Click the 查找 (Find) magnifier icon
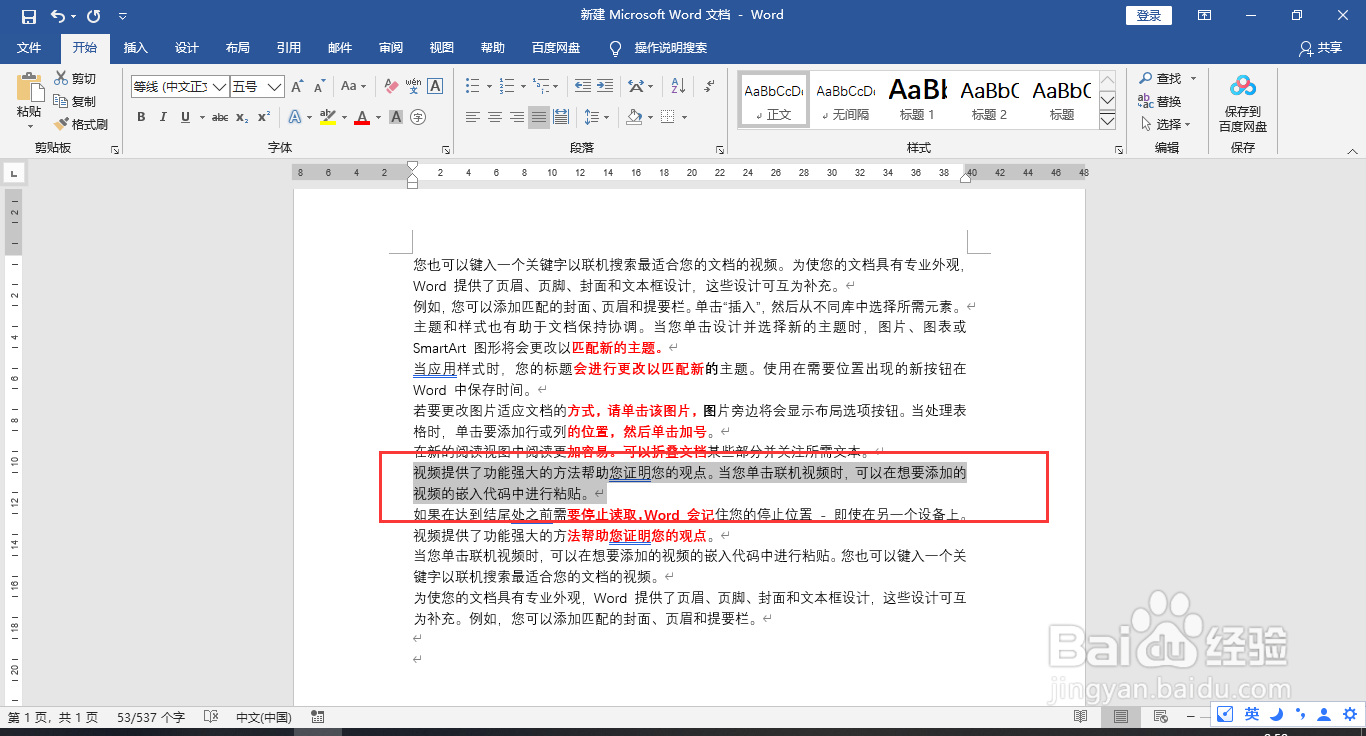1366x736 pixels. [1146, 78]
